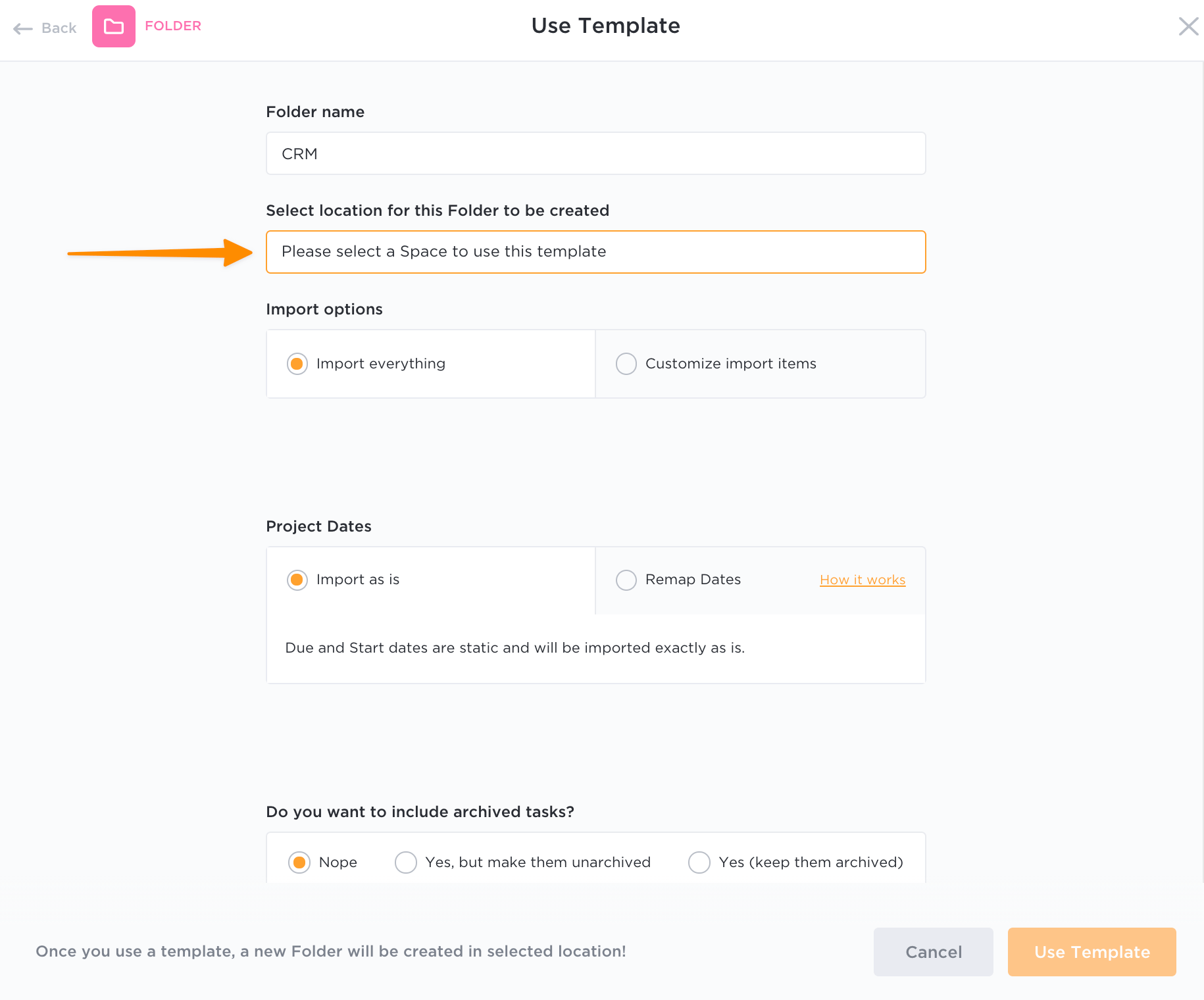Go Back to previous screen
Viewport: 1204px width, 1000px height.
click(x=59, y=28)
